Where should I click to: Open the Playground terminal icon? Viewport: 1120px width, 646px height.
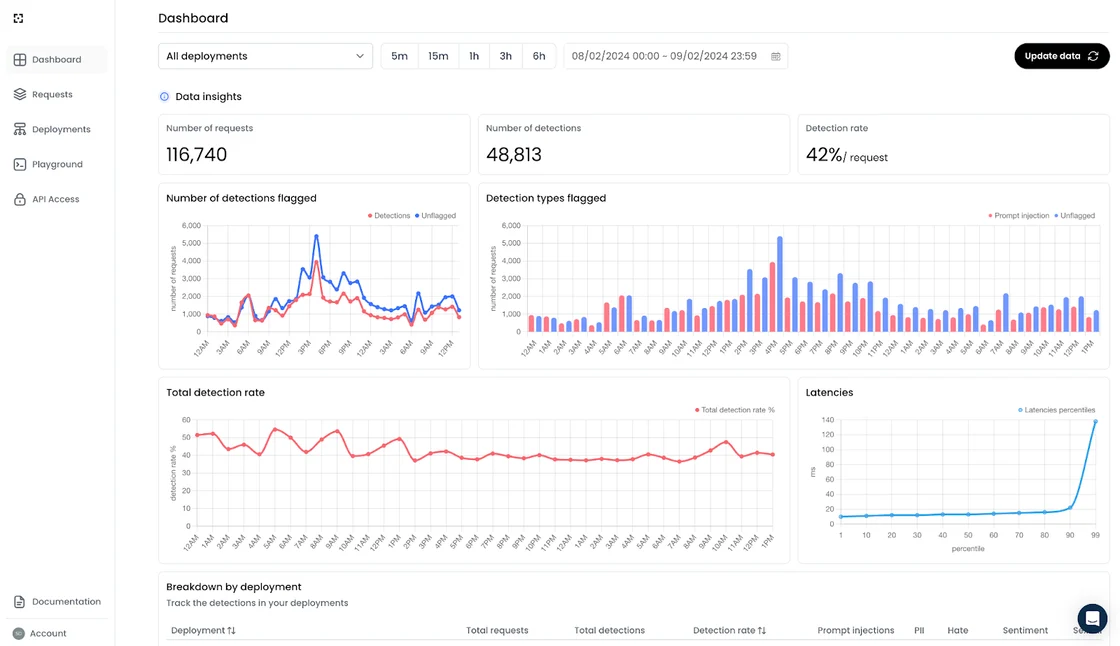[19, 164]
